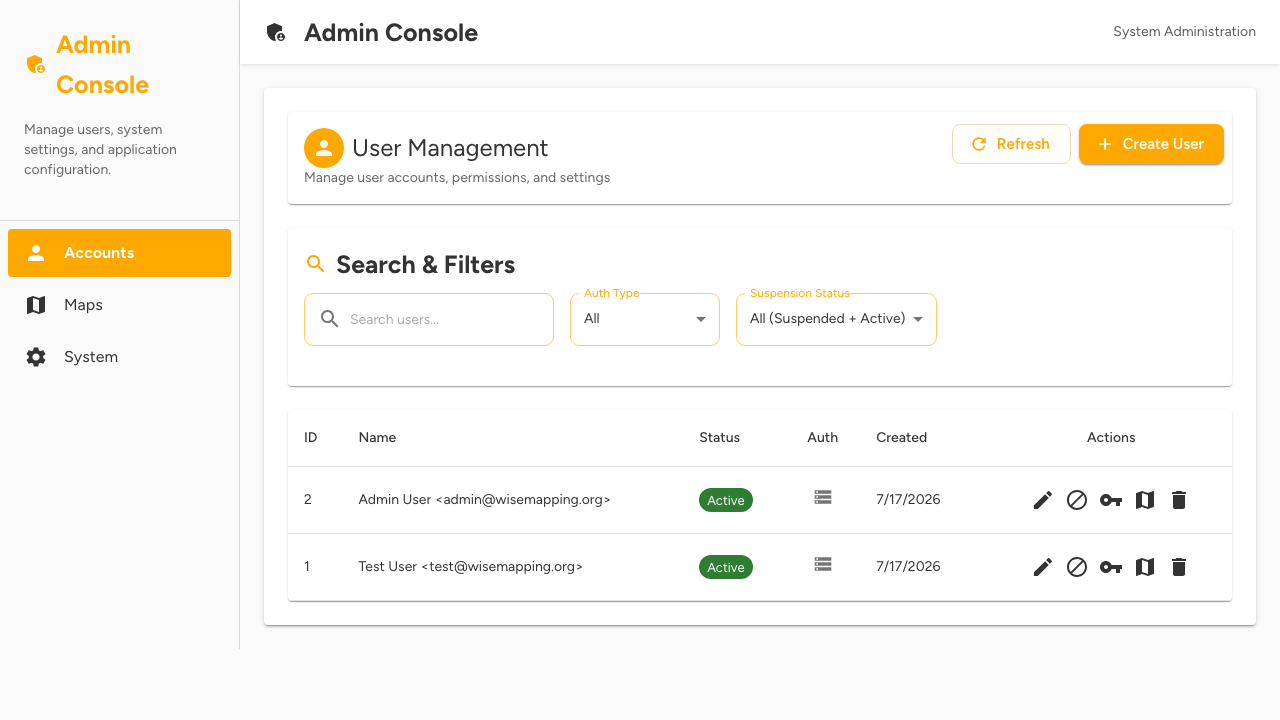Screen dimensions: 1280x720
Task: Suspend the Admin User account
Action: [x=1077, y=500]
